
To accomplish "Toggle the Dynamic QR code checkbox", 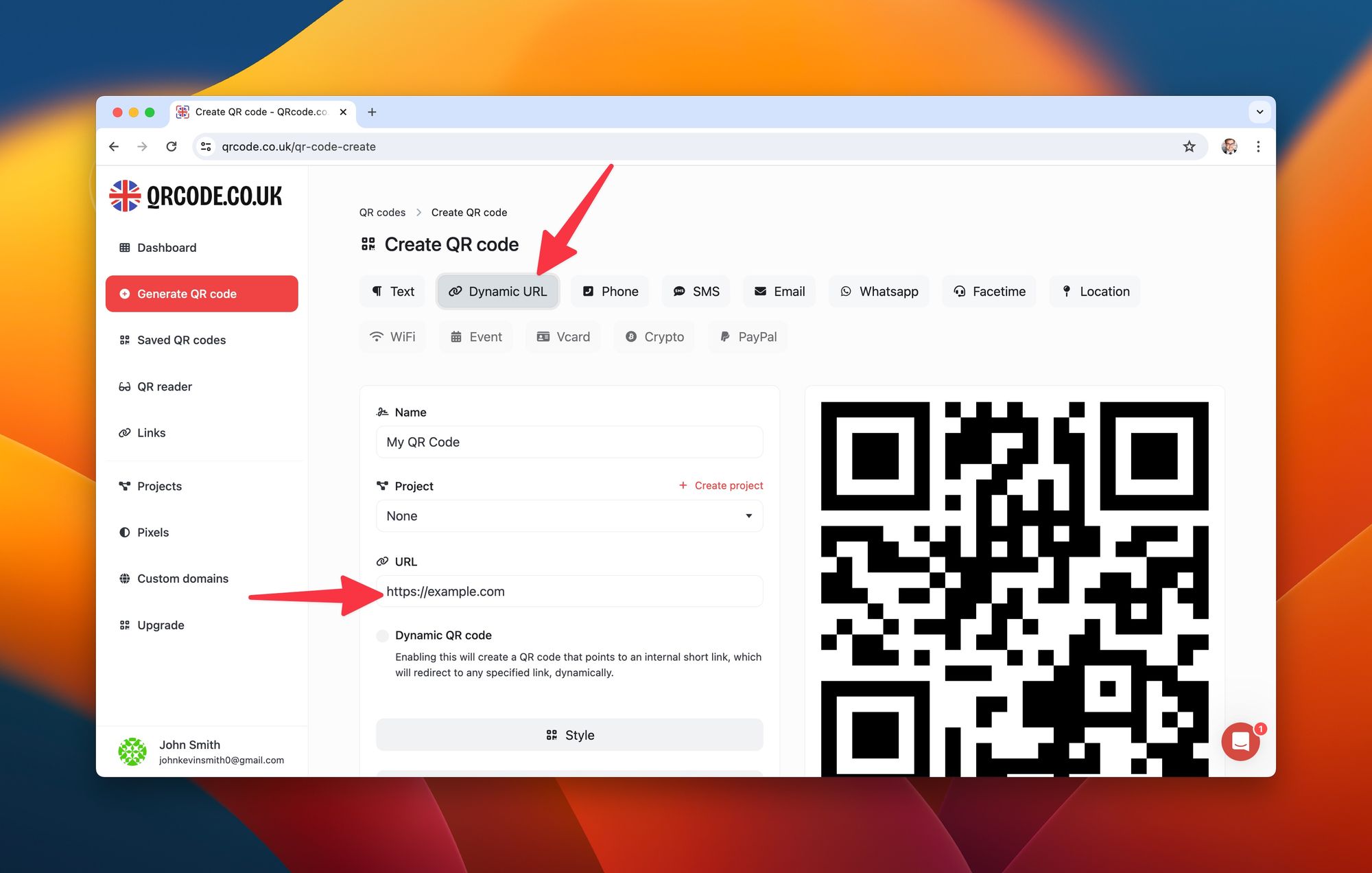I will point(383,634).
